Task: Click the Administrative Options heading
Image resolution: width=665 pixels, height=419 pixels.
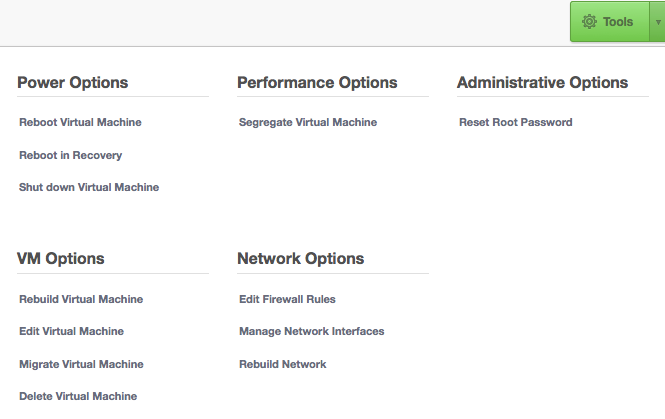Action: pos(542,83)
